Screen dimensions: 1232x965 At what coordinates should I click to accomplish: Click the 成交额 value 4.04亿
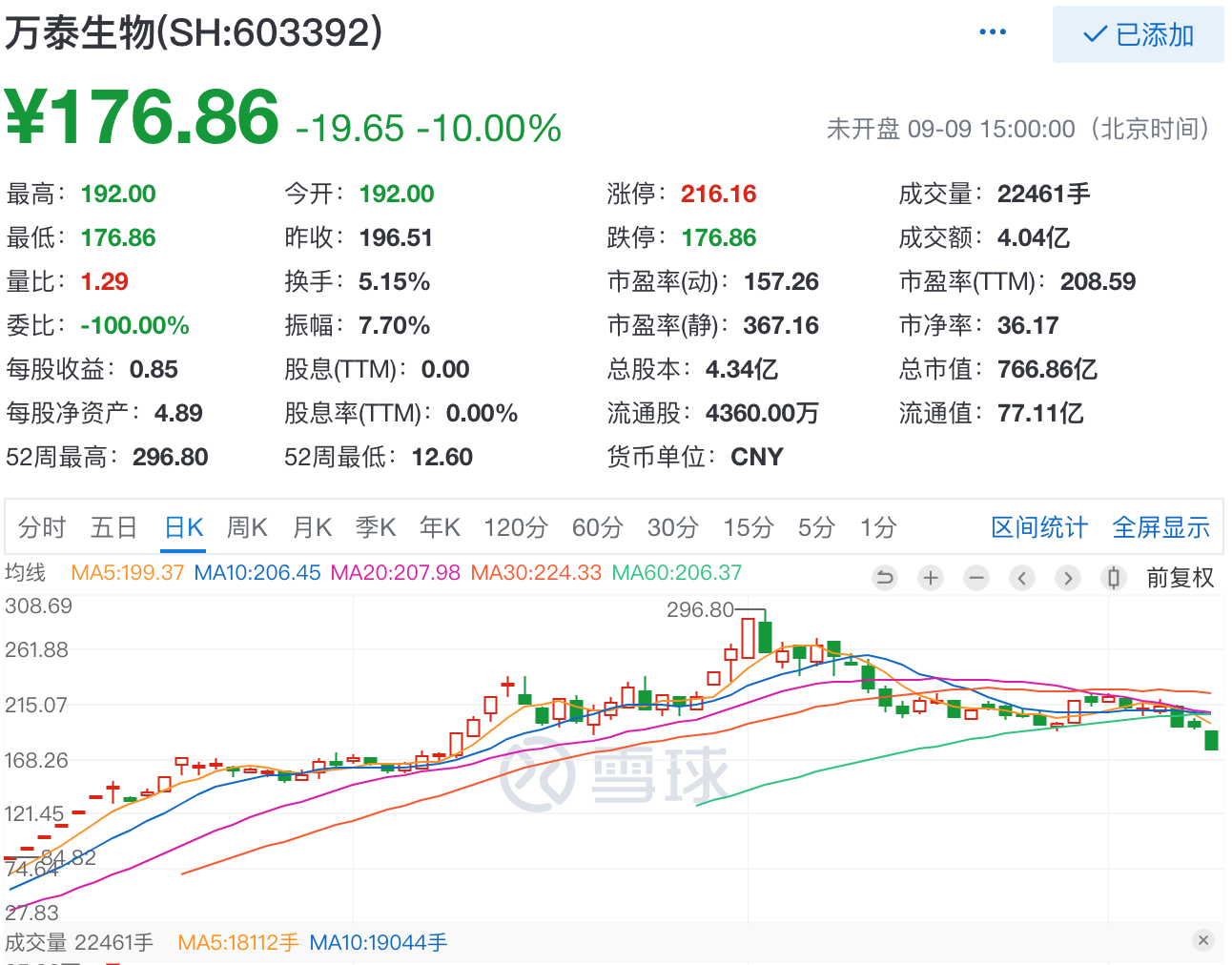(x=1034, y=238)
